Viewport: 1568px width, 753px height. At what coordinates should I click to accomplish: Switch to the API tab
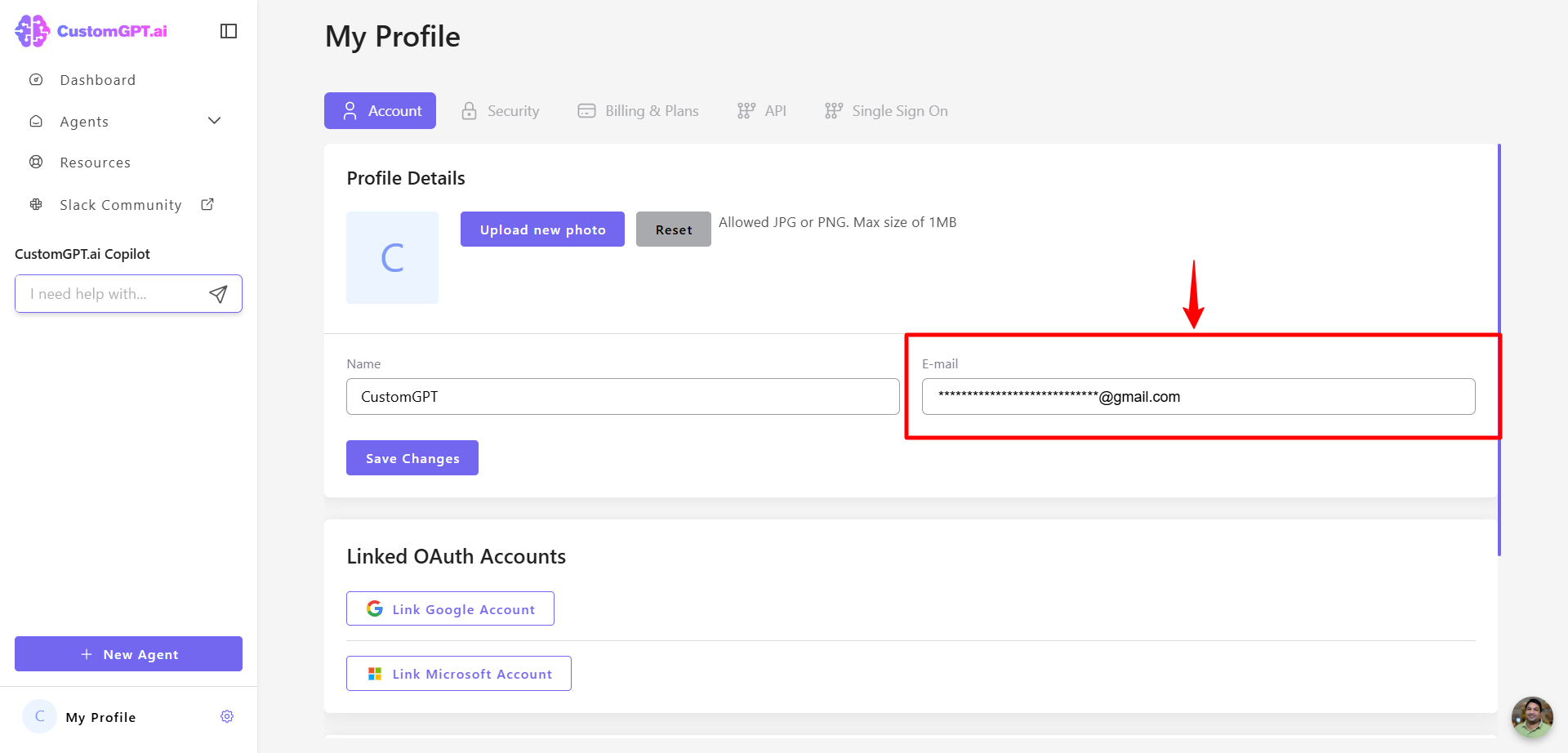[x=761, y=111]
